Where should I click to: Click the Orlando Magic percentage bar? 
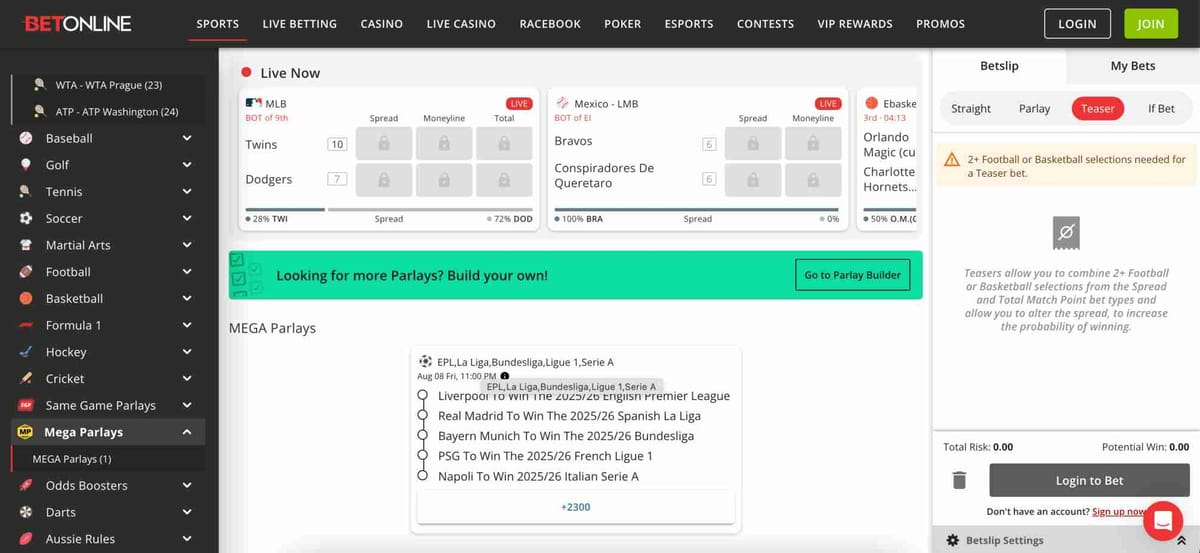coord(891,210)
